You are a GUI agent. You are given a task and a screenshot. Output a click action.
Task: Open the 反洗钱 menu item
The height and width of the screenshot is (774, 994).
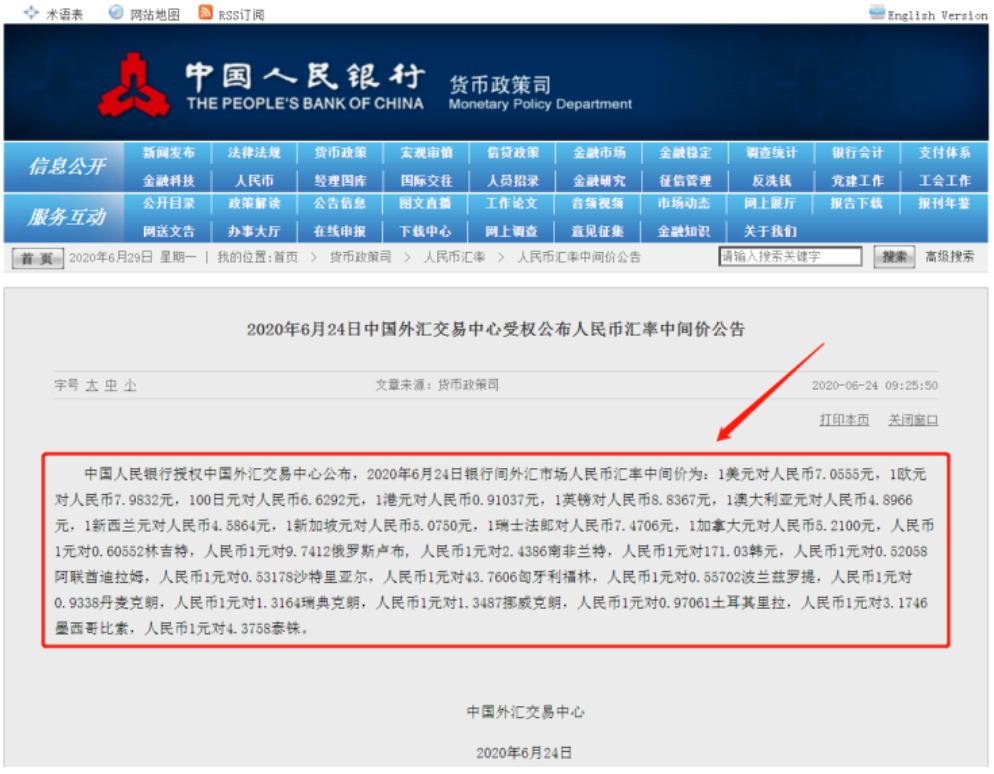(x=771, y=181)
